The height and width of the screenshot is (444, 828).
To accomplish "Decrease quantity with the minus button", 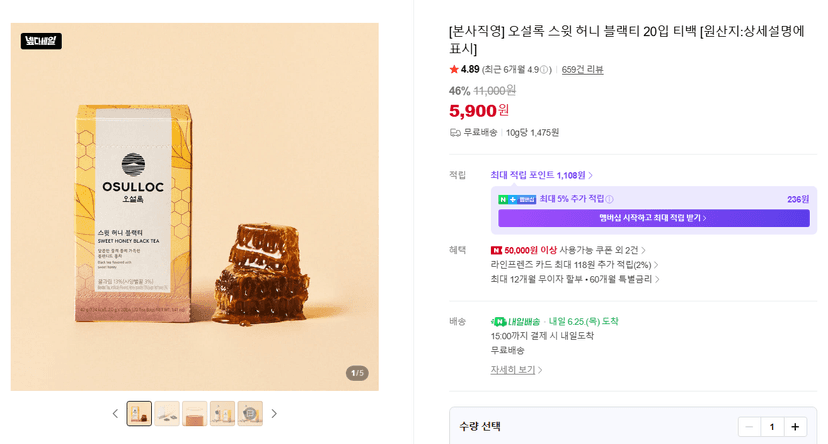I will coord(749,427).
